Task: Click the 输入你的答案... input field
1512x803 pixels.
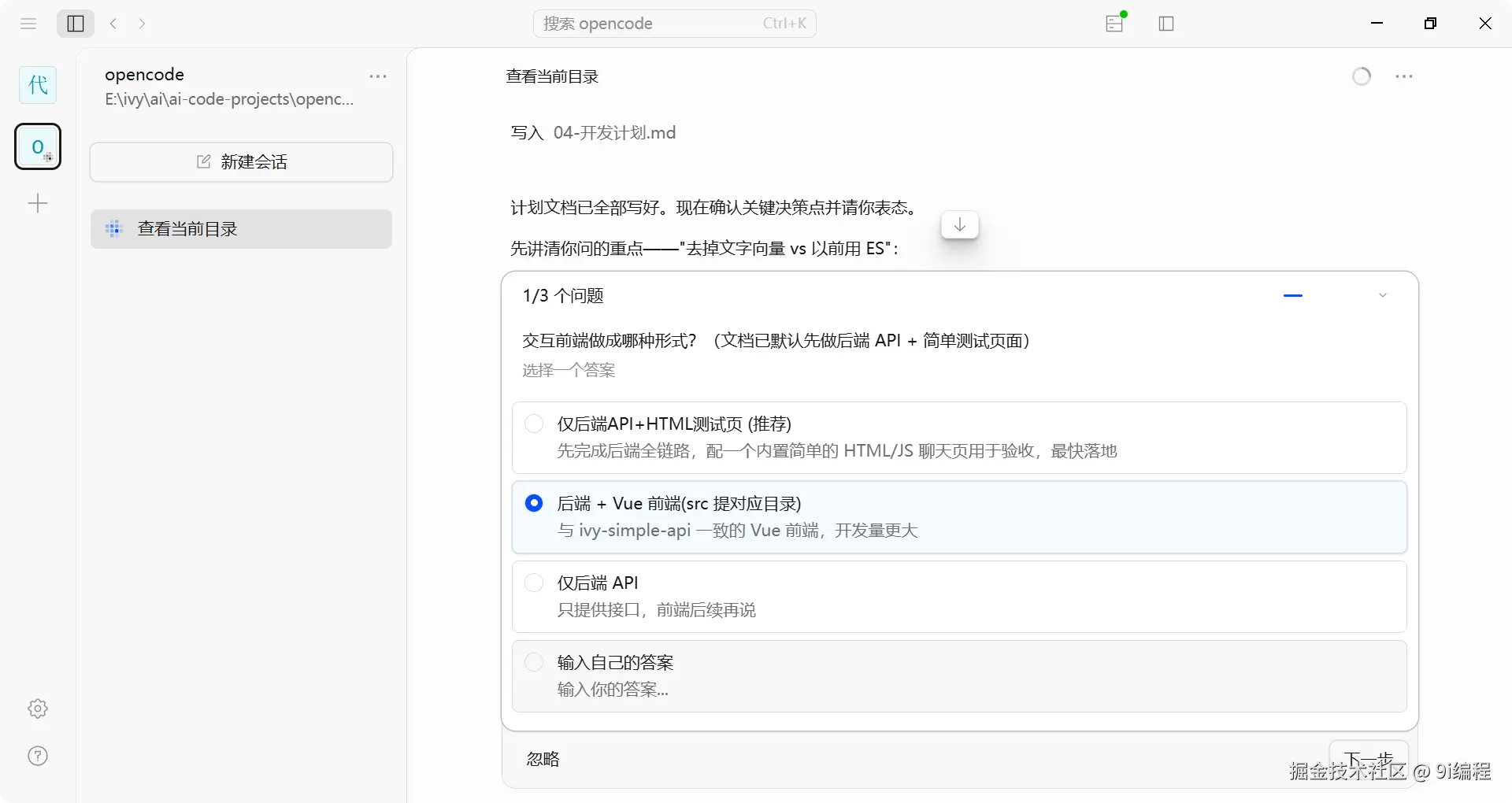Action: pos(613,690)
